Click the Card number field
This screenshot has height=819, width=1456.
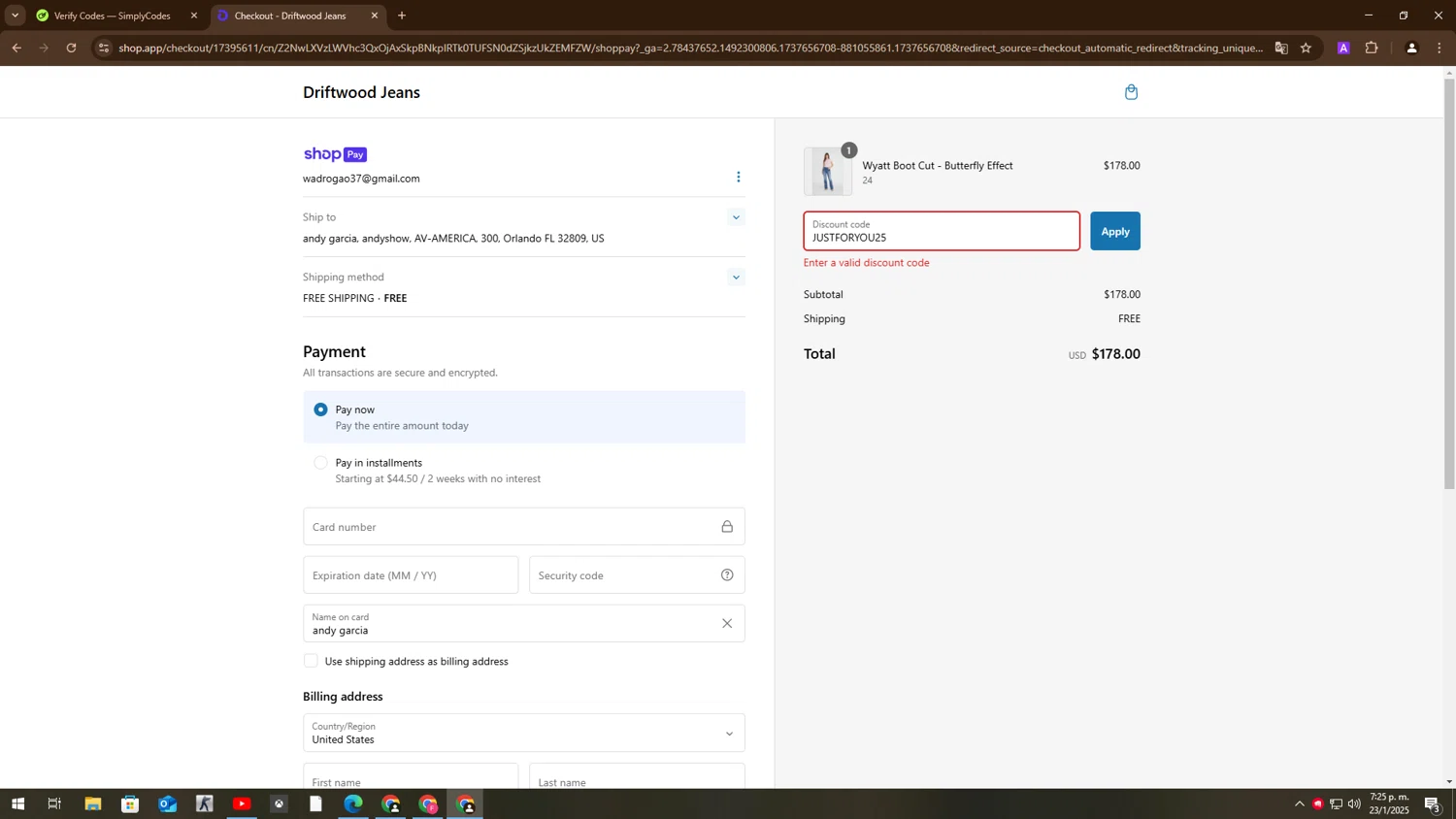click(524, 526)
